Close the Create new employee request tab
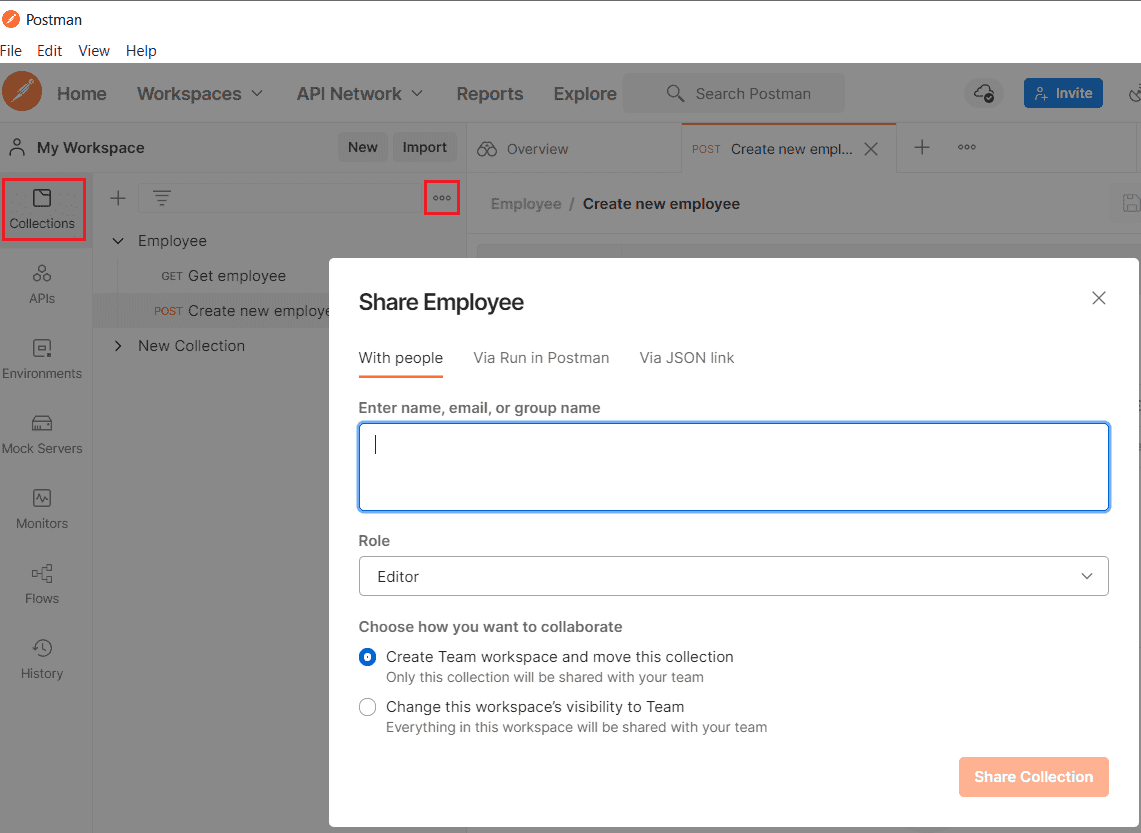This screenshot has width=1141, height=833. click(871, 149)
